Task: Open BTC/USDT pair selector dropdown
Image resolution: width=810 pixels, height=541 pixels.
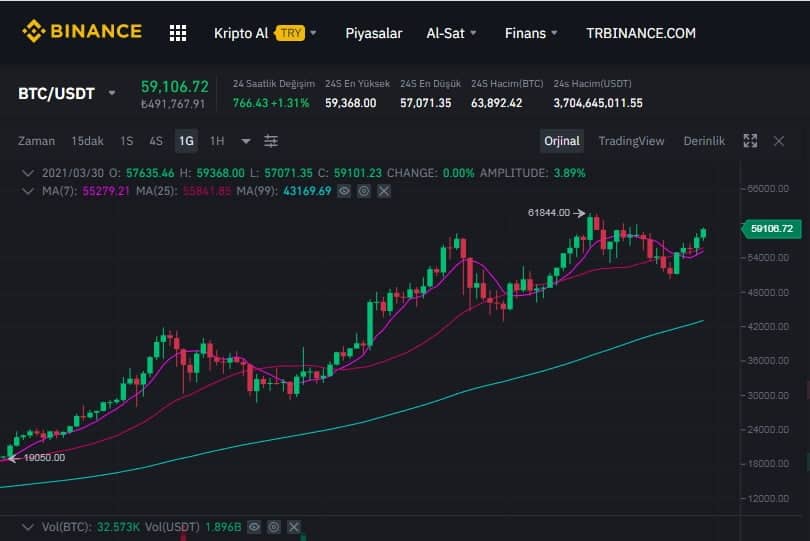Action: (x=112, y=94)
